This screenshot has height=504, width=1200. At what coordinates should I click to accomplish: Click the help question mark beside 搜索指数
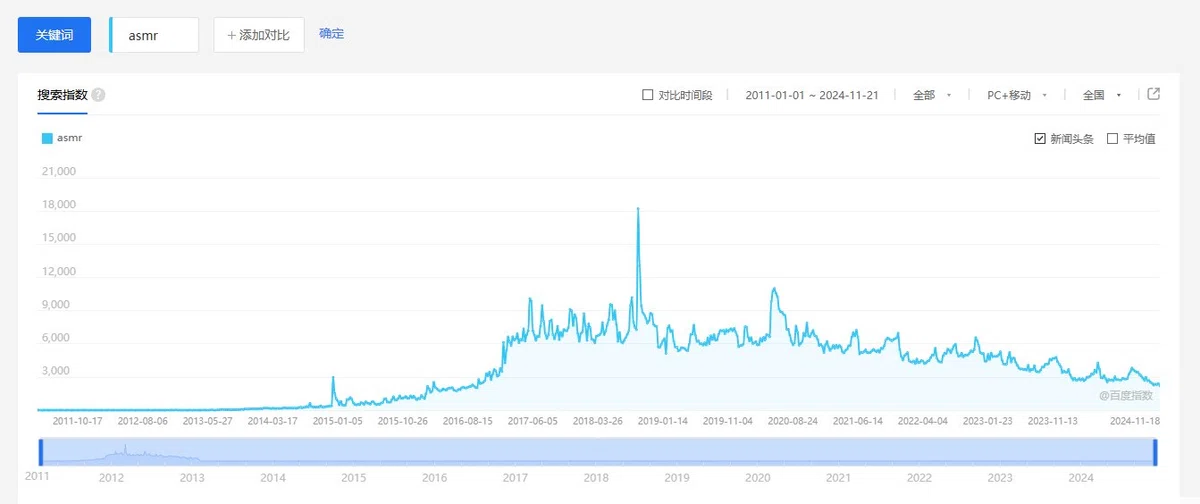[98, 95]
